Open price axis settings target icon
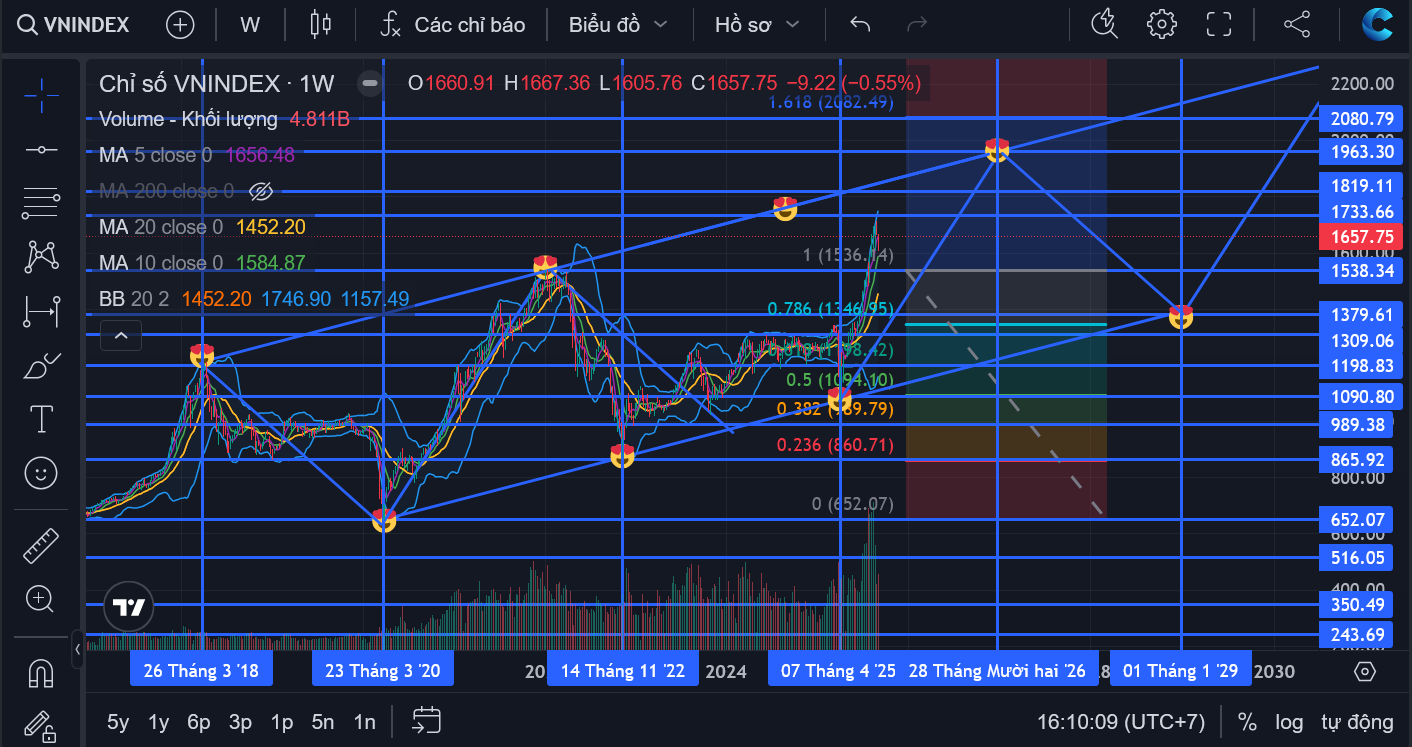This screenshot has width=1412, height=747. coord(1366,671)
